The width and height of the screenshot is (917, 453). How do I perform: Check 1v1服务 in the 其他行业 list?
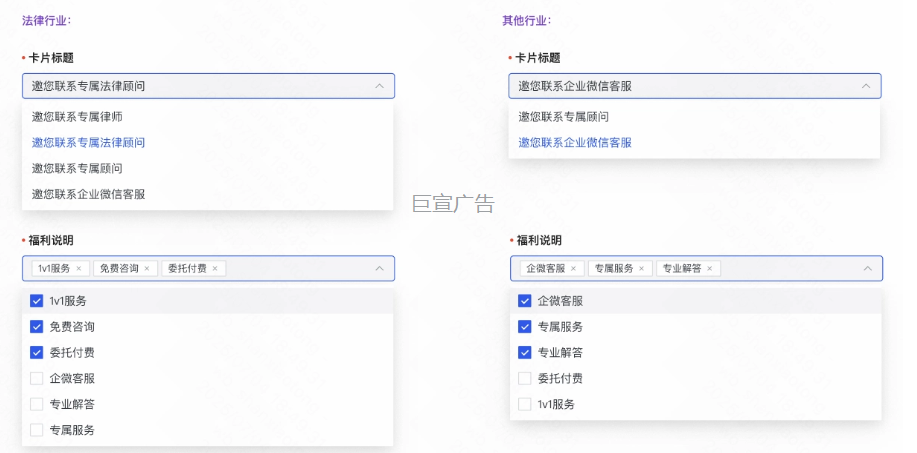pos(525,404)
